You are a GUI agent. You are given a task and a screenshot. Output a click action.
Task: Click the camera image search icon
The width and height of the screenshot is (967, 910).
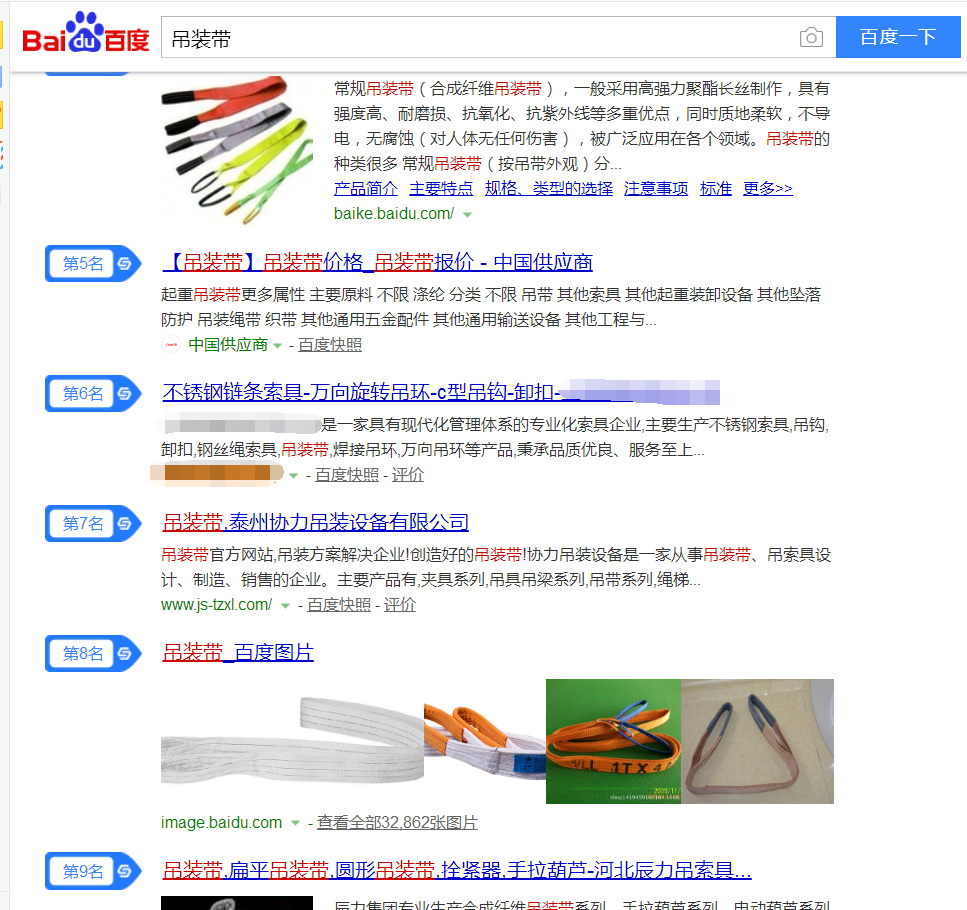click(x=811, y=38)
